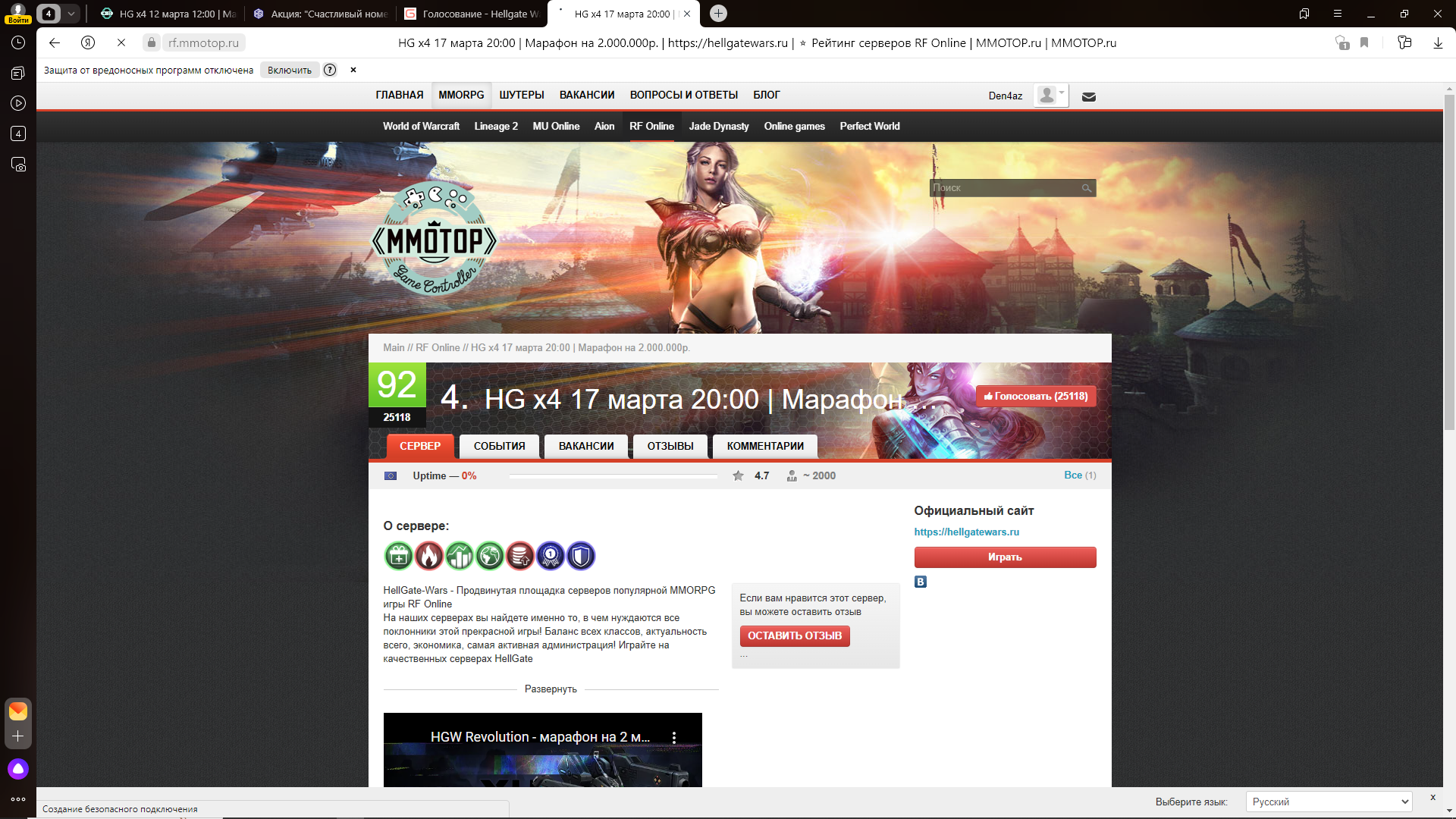Switch to the Акция Счастливый номер tab
Viewport: 1456px width, 819px height.
click(x=321, y=14)
